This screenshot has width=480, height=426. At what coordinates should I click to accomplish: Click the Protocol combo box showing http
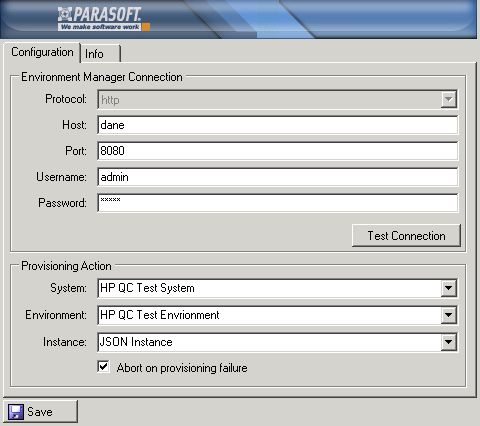pyautogui.click(x=278, y=99)
